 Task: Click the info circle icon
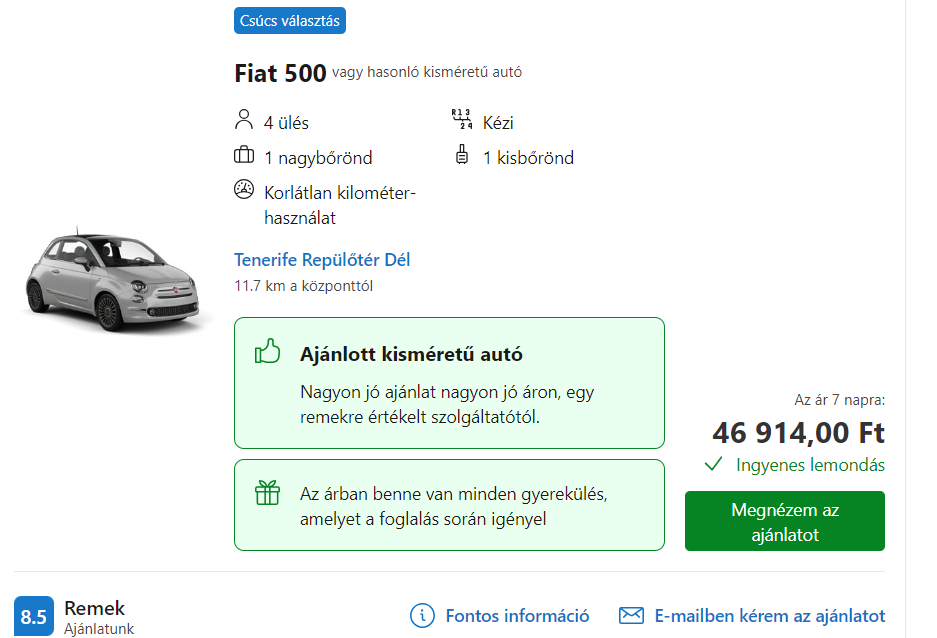pyautogui.click(x=423, y=615)
